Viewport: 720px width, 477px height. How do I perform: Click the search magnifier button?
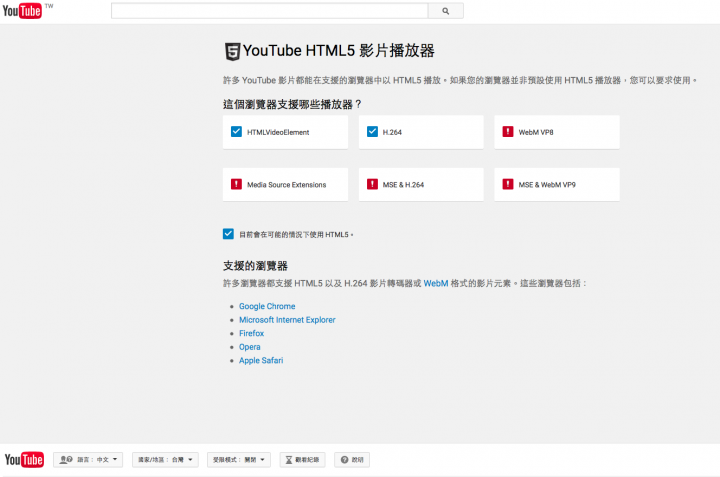[x=445, y=11]
